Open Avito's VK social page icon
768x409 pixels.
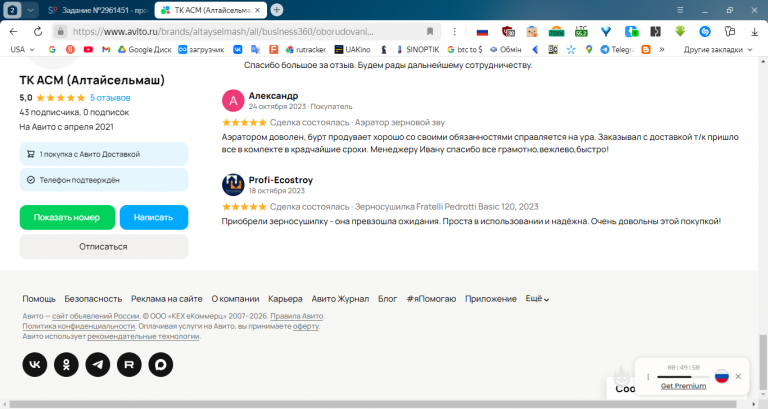click(x=35, y=364)
